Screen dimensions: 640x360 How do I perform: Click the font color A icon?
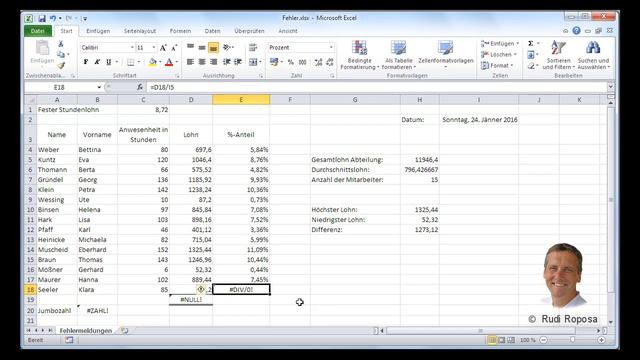[x=169, y=62]
